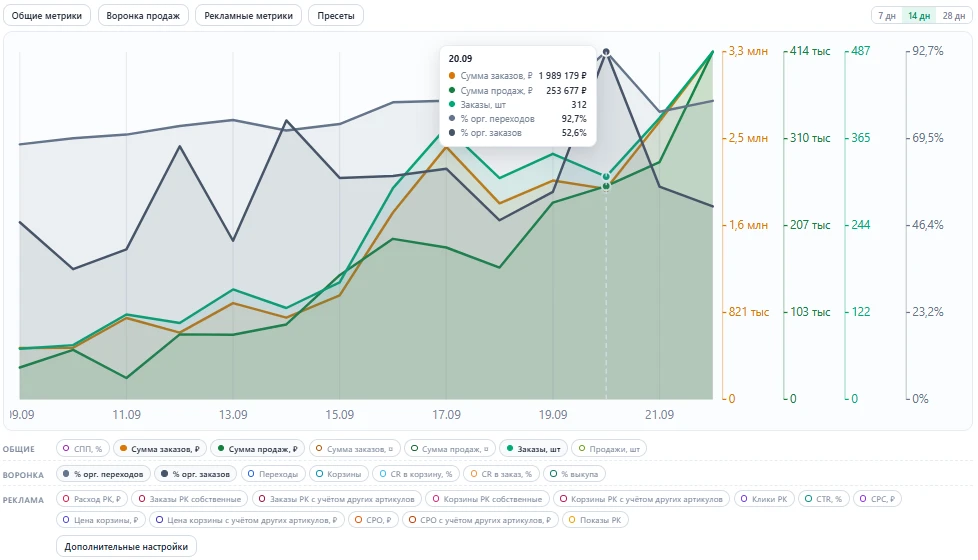The image size is (978, 560).
Task: Hide the Заказы, шт series
Action: (533, 448)
